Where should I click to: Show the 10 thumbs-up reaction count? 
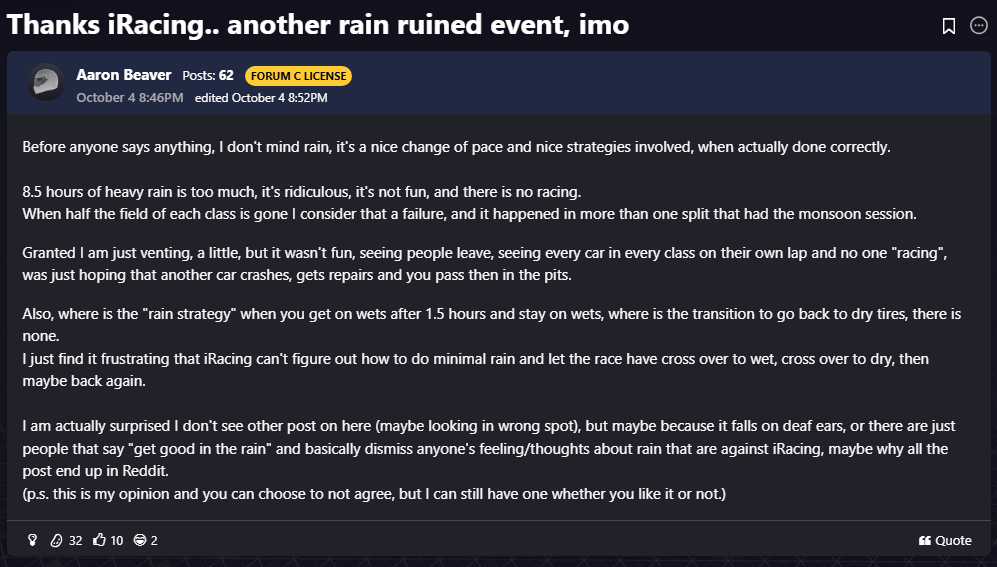click(117, 540)
